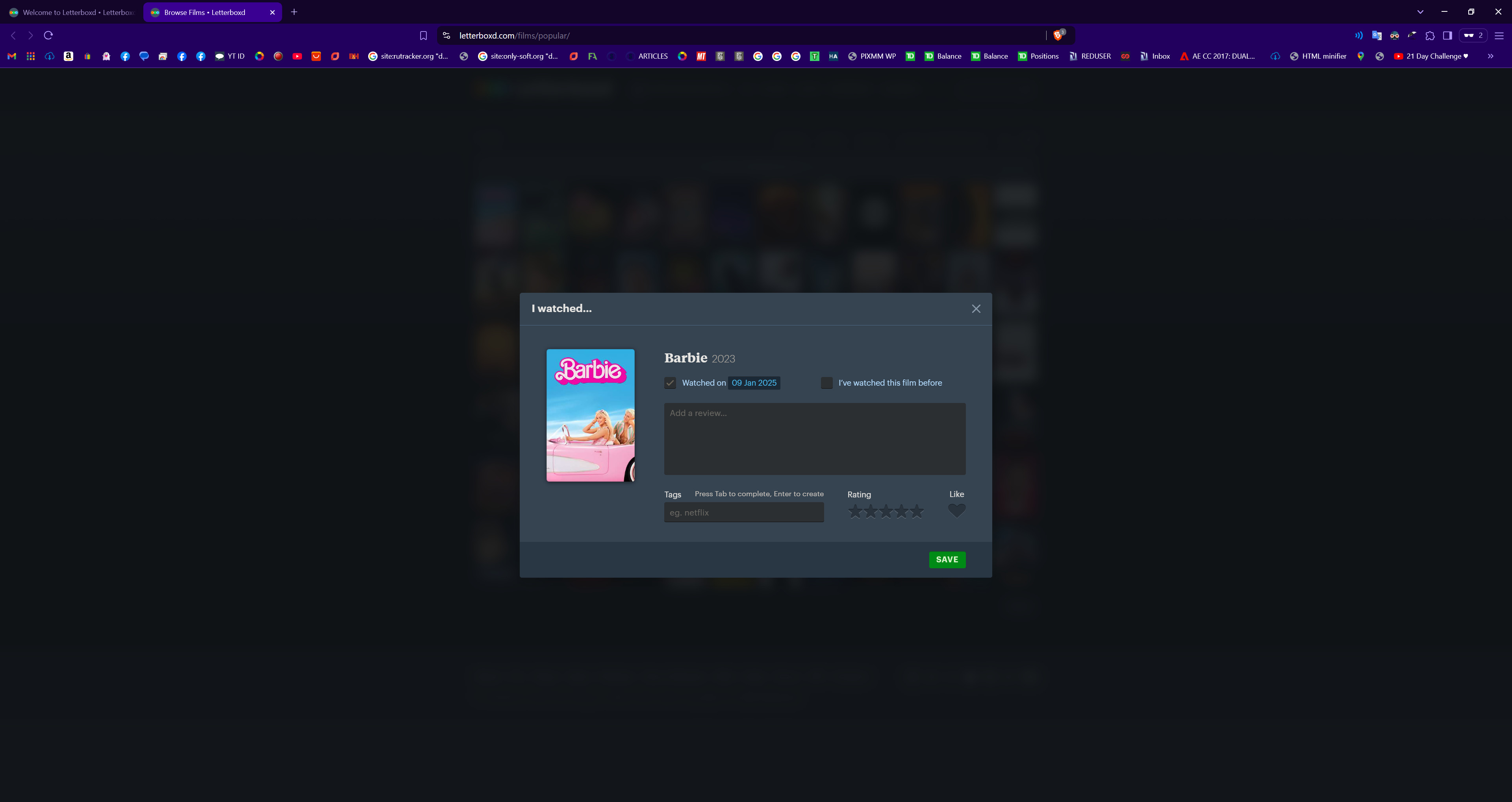Click the disabled browser forward arrow
The height and width of the screenshot is (802, 1512).
coord(31,35)
